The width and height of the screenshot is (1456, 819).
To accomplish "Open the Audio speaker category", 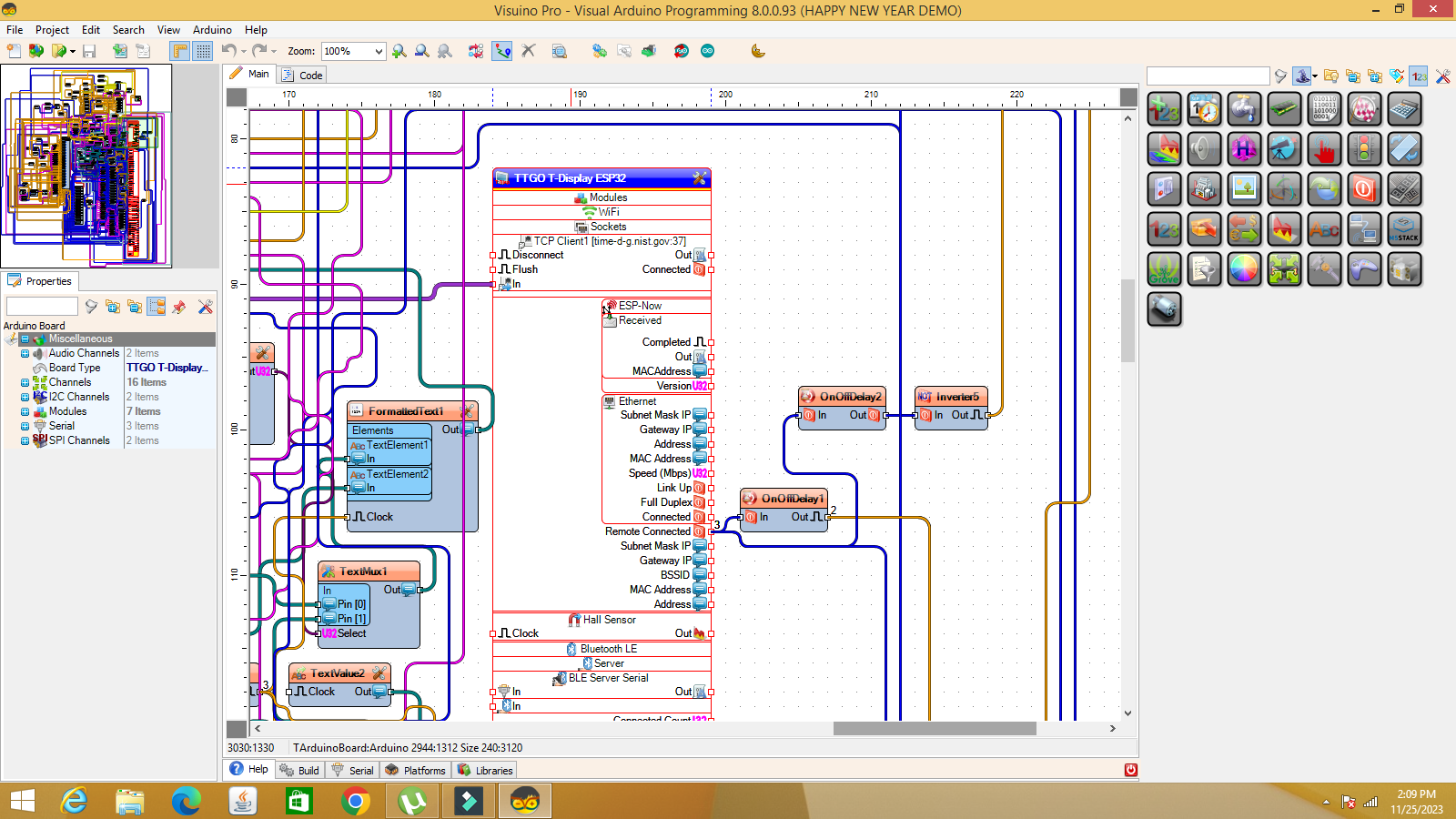I will point(1204,149).
